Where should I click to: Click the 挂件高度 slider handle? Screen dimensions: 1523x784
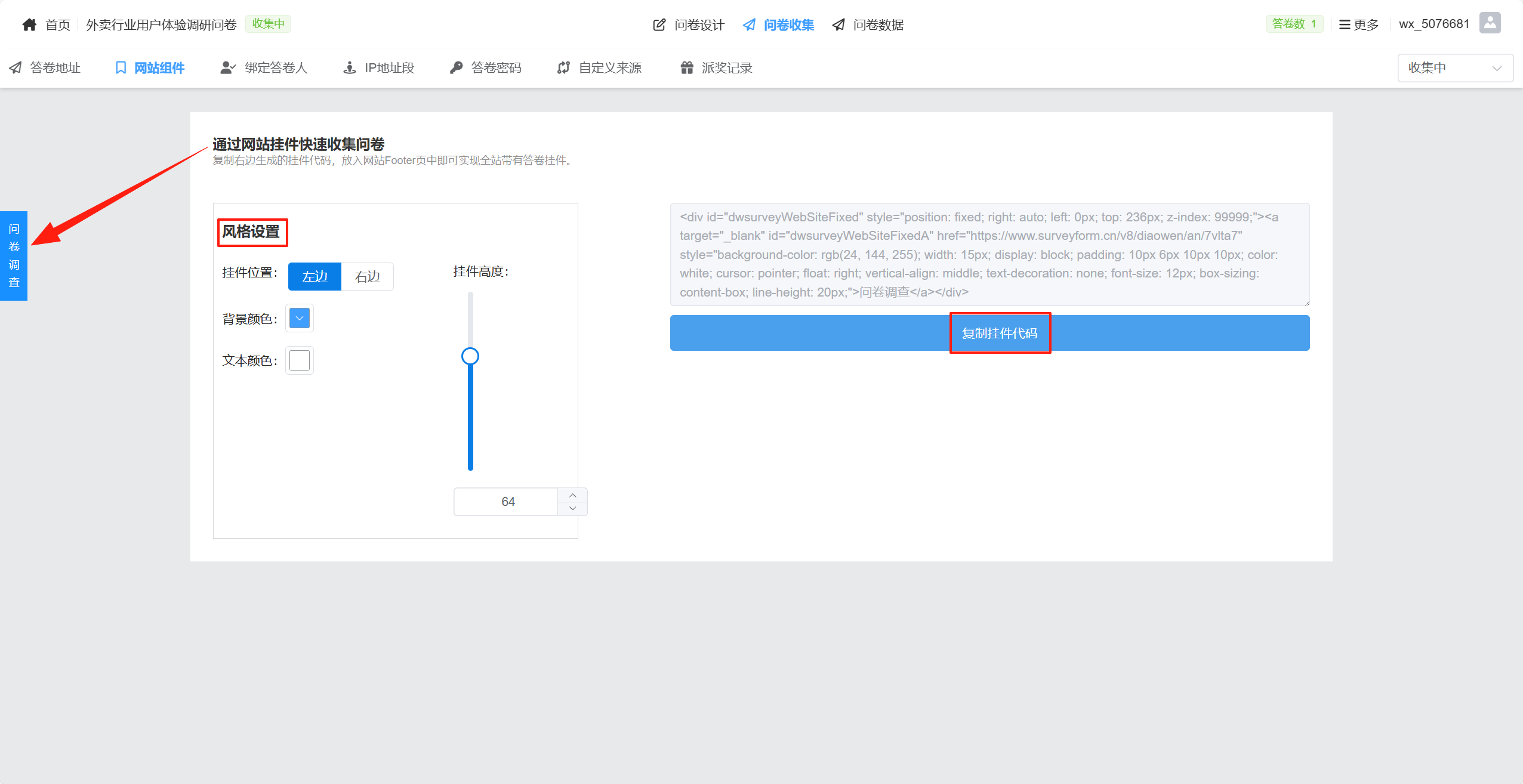(470, 356)
